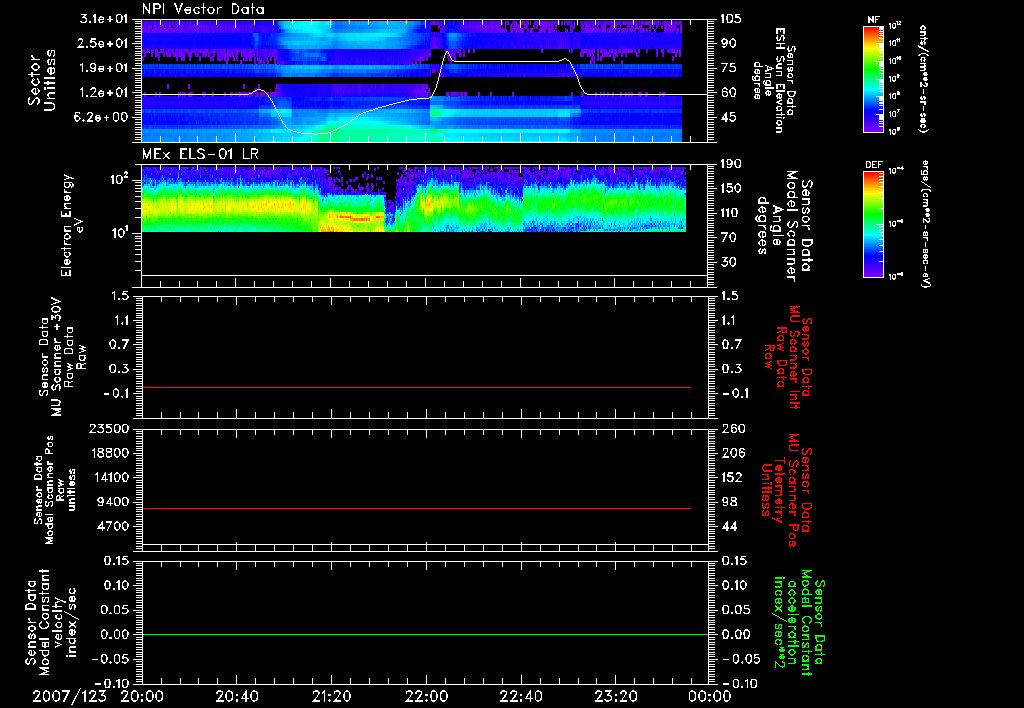The image size is (1024, 708).
Task: Click the red scanner position line
Action: tap(416, 509)
